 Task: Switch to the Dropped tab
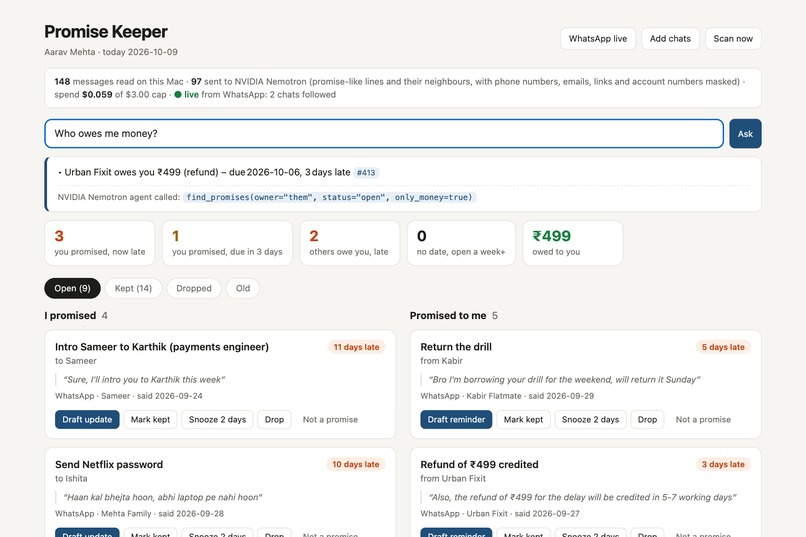[194, 288]
